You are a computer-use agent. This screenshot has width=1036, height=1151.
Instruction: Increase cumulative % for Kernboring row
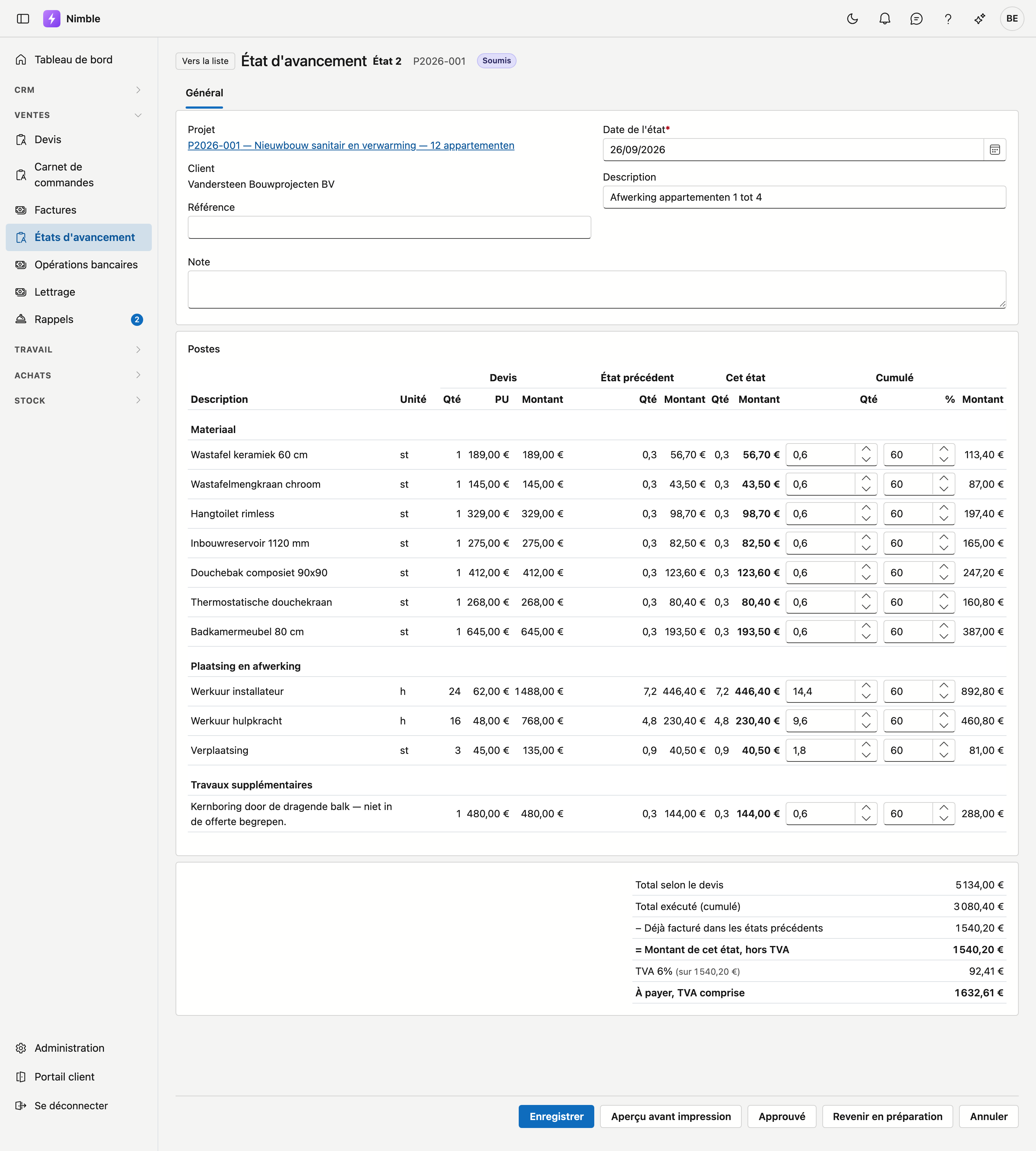pos(944,808)
